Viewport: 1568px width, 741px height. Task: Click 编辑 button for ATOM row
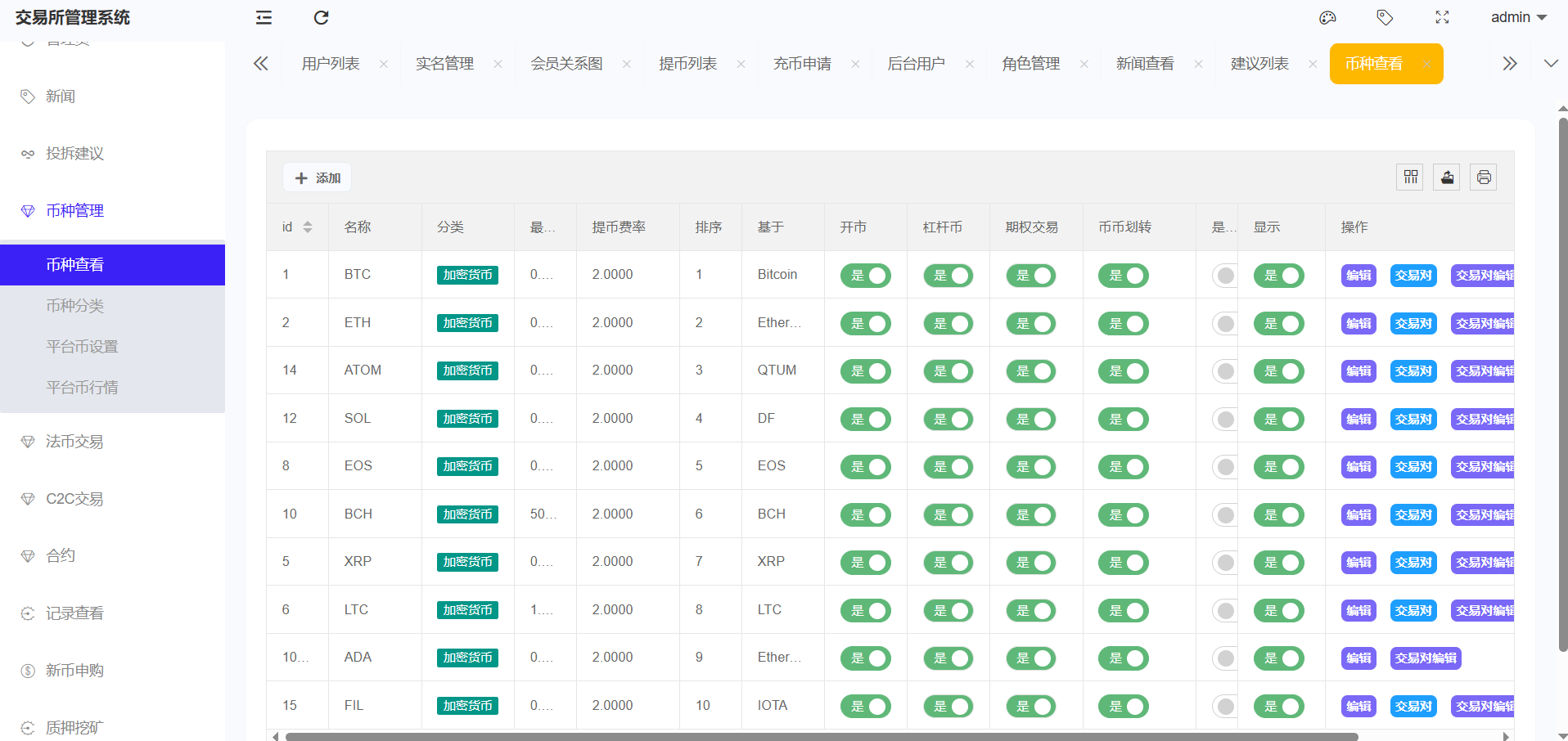1358,371
